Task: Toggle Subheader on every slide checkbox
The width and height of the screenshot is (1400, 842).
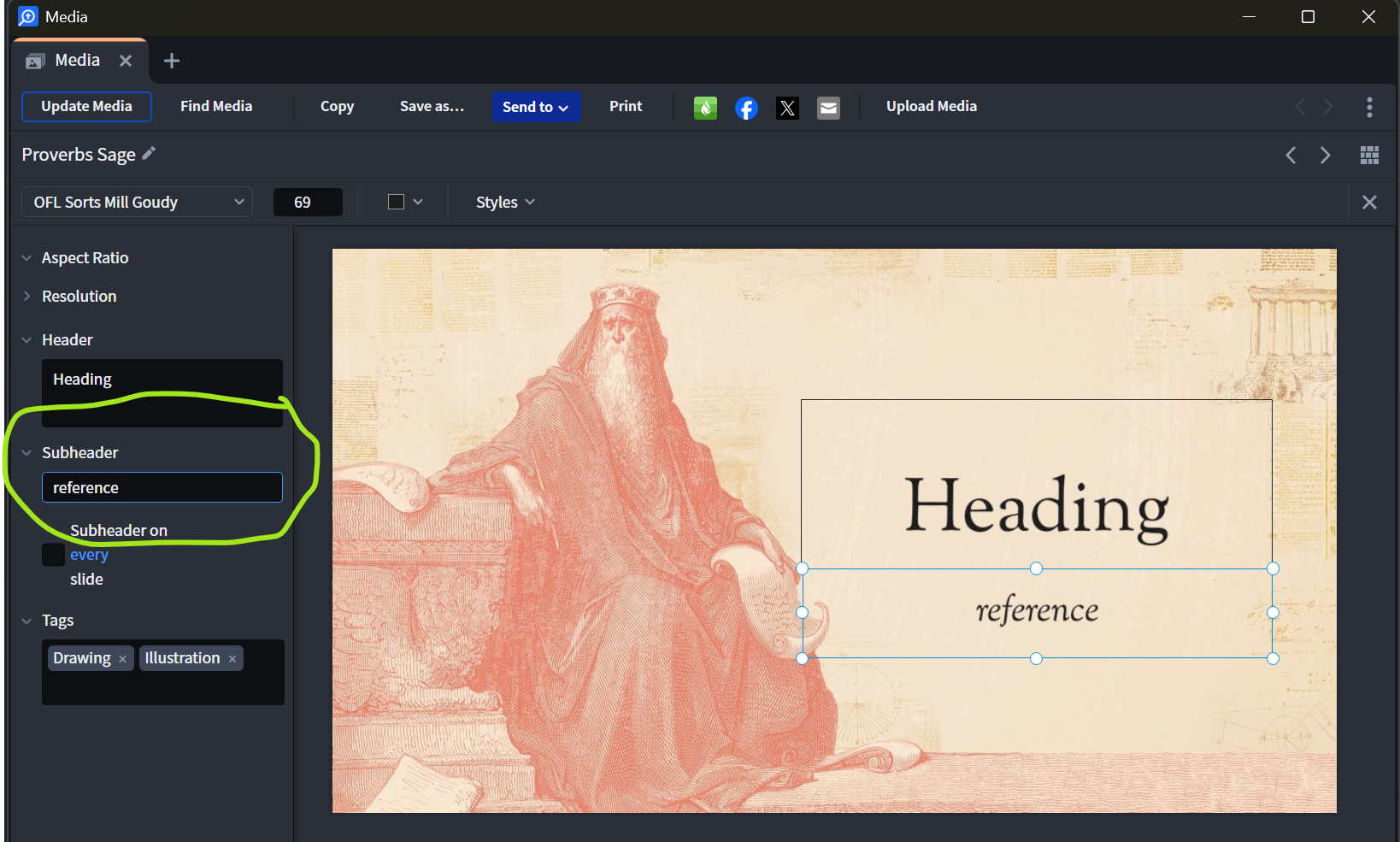Action: [53, 555]
